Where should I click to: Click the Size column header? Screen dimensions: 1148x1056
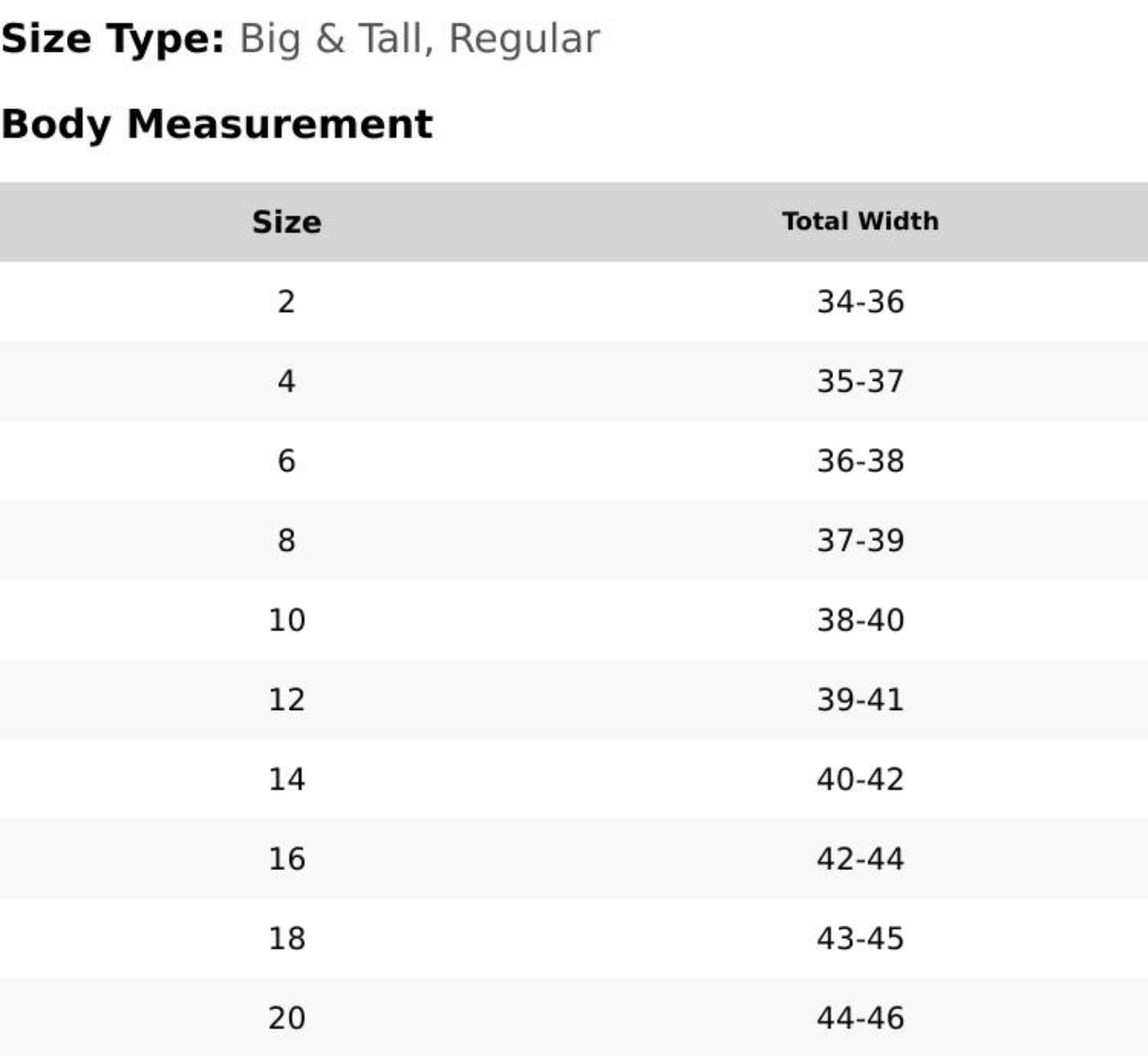286,222
